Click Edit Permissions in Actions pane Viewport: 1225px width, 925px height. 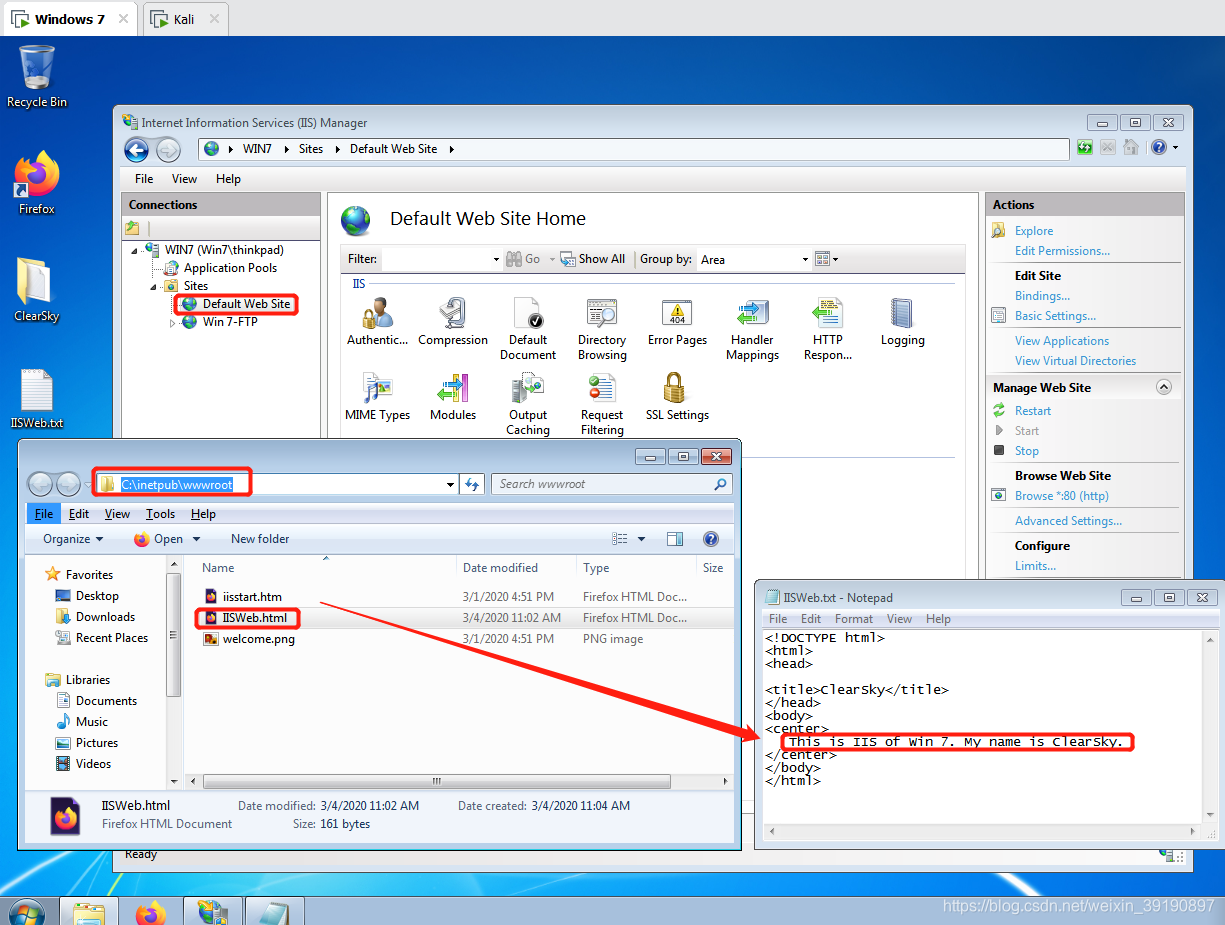[1062, 251]
